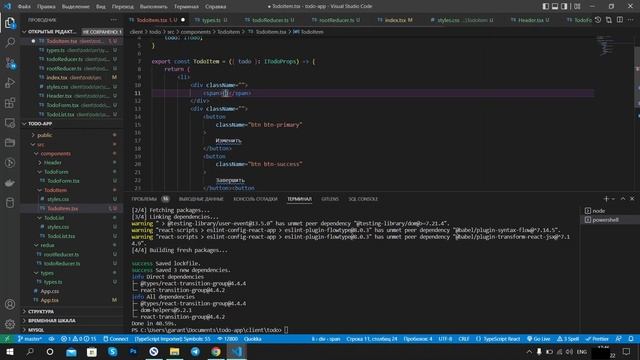Image resolution: width=640 pixels, height=360 pixels.
Task: Click TypeScript React language mode
Action: (x=498, y=339)
